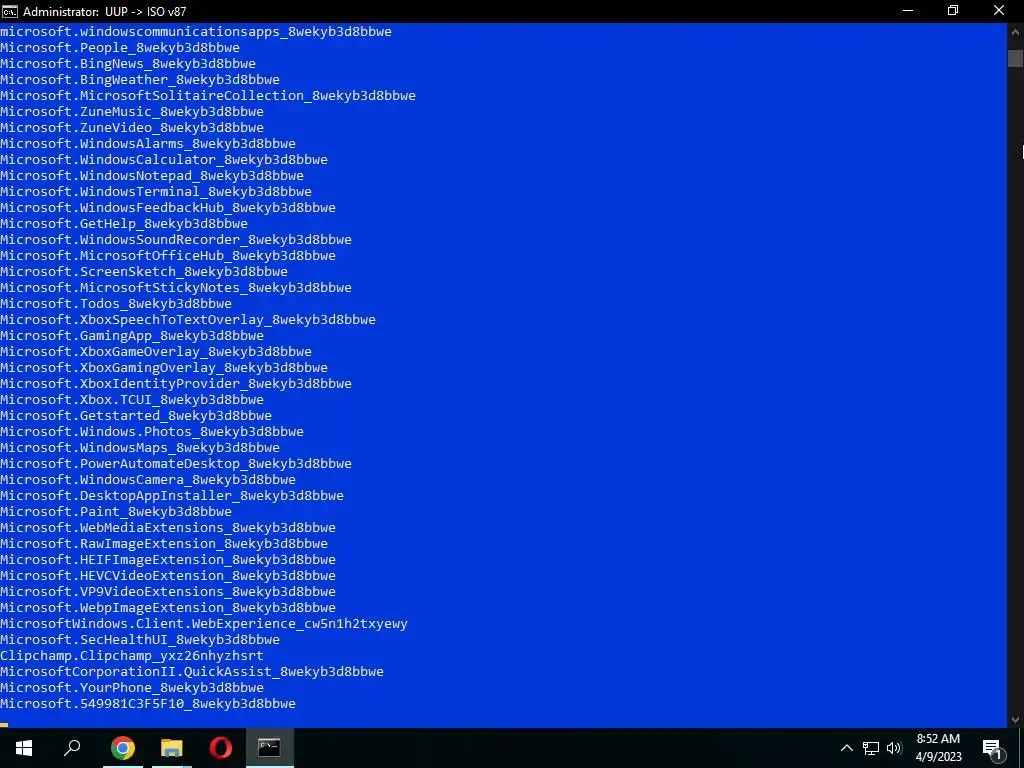Screen dimensions: 1024x768
Task: Select the Command Prompt taskbar button
Action: tap(270, 748)
